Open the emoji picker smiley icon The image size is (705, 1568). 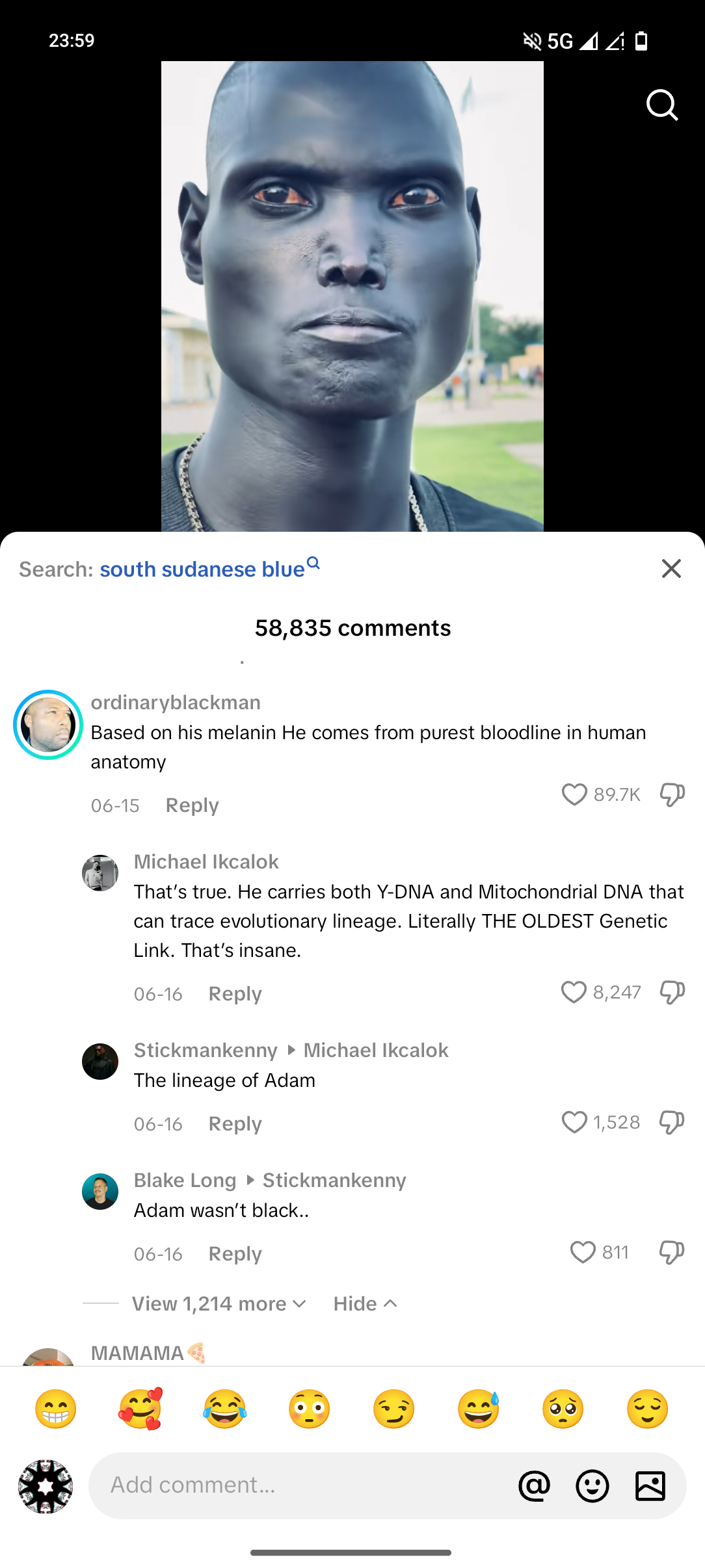[592, 1485]
